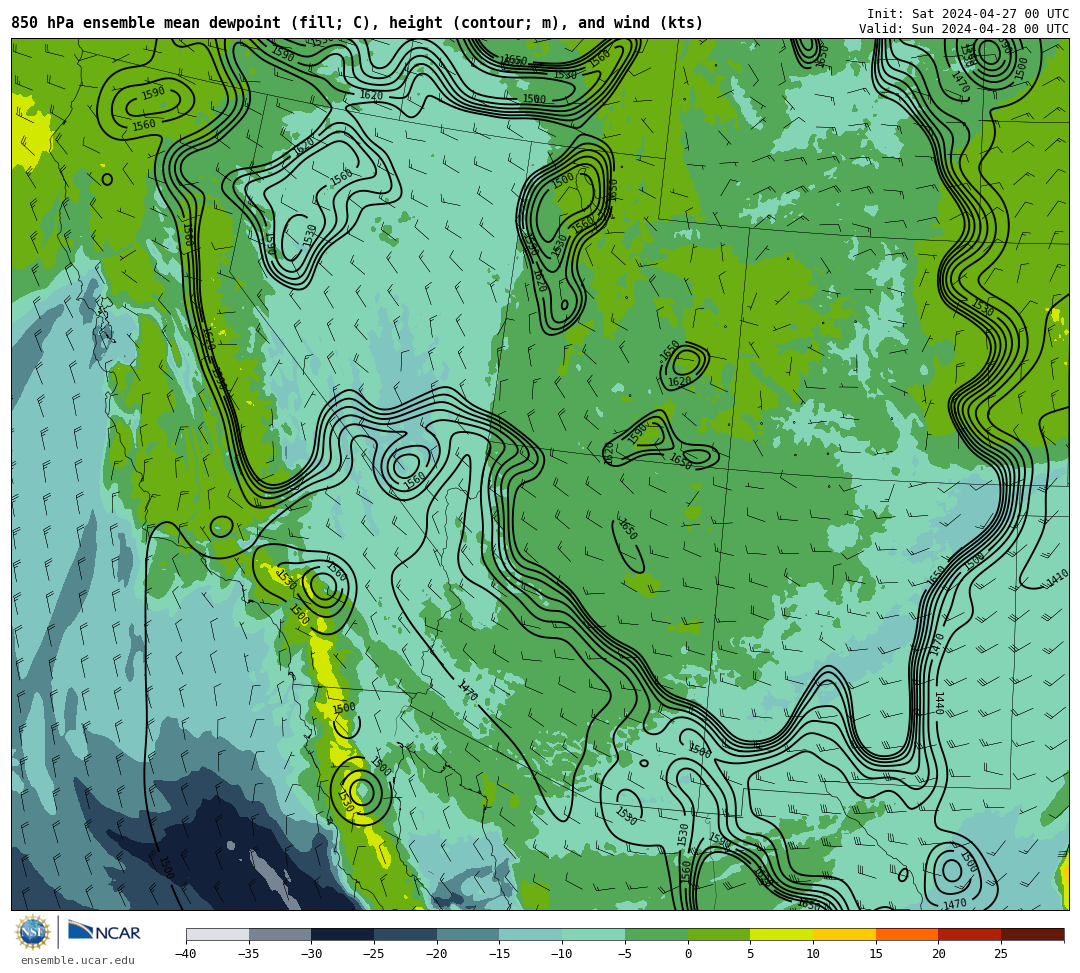
Task: Click the dark brown swatch above 25
Action: [1032, 934]
